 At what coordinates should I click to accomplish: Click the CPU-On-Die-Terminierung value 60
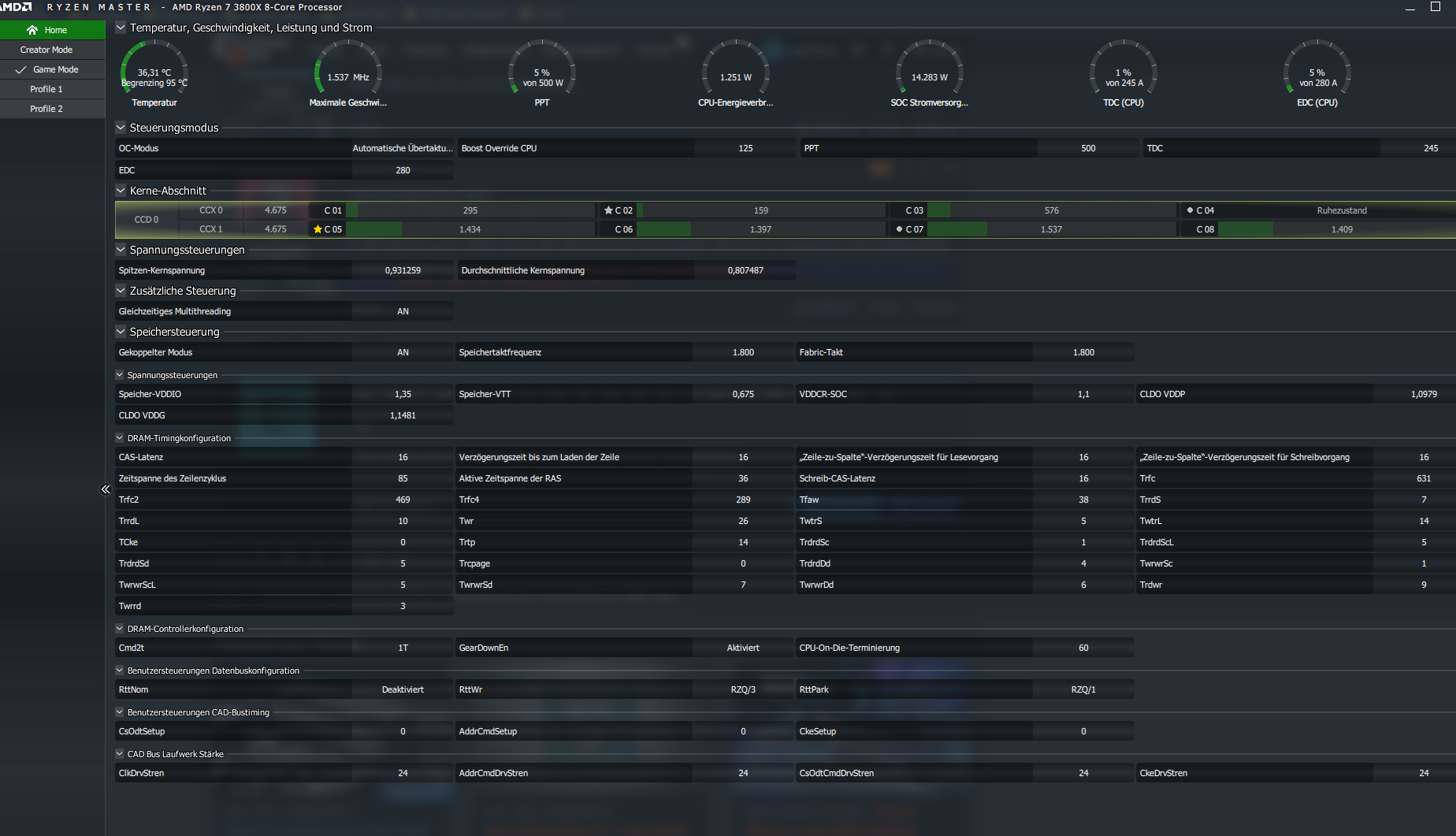point(1083,648)
